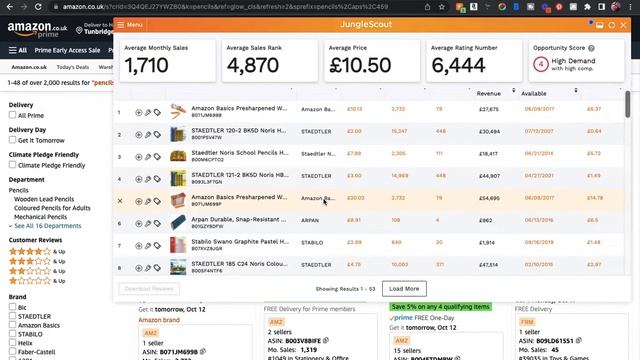The height and width of the screenshot is (360, 640).
Task: Click the plus icon in STAEDTLER 121-2 row 4
Action: click(139, 179)
